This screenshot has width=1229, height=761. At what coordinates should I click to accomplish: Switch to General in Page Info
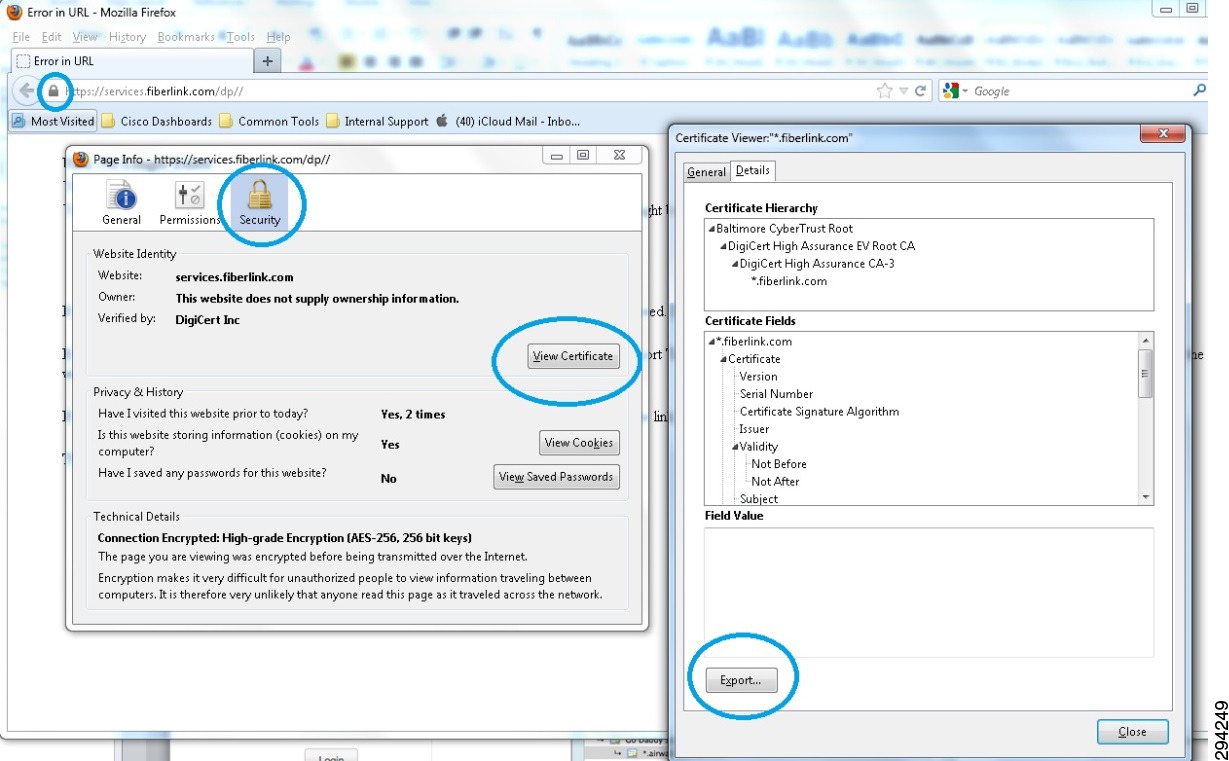[122, 202]
